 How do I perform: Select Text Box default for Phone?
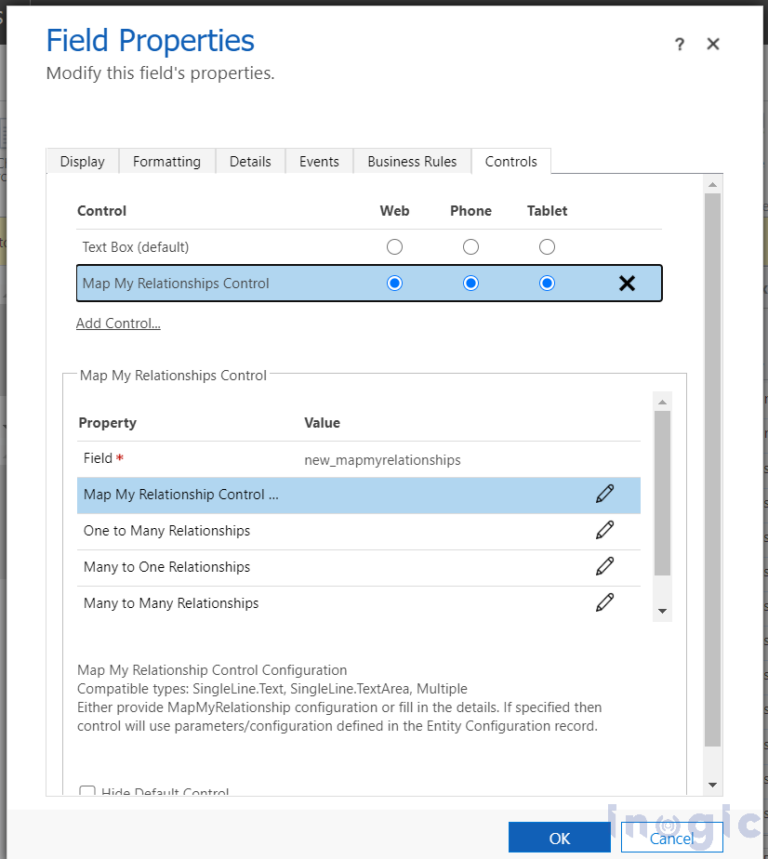(471, 247)
